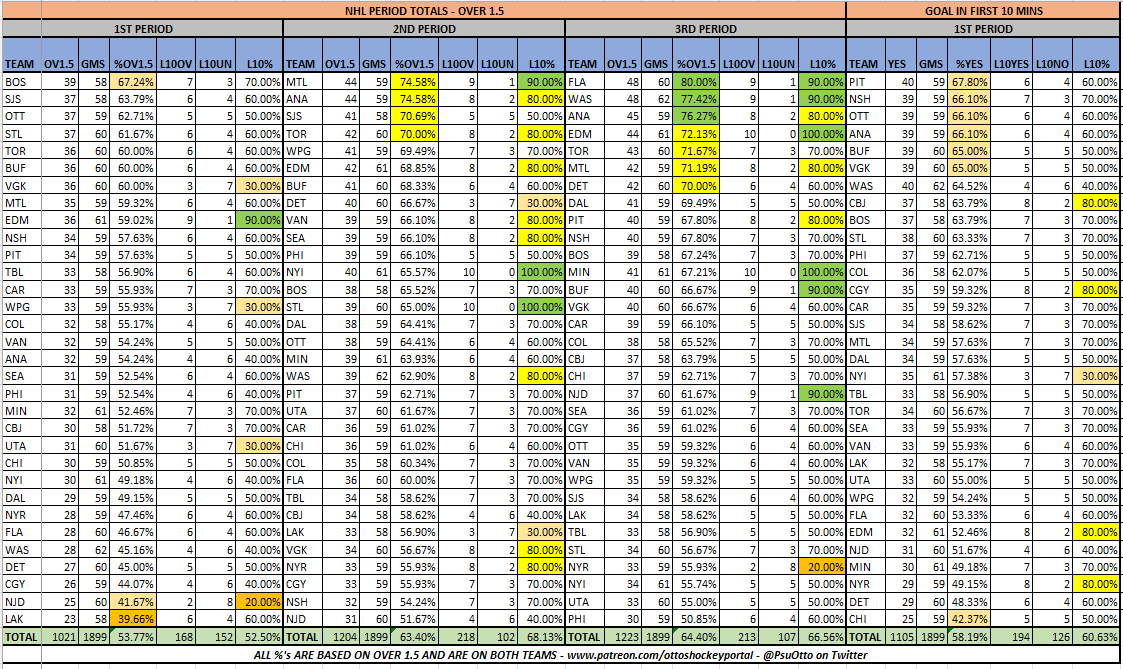Select FLA's 46.67% cell
Image resolution: width=1123 pixels, height=669 pixels.
(x=132, y=532)
